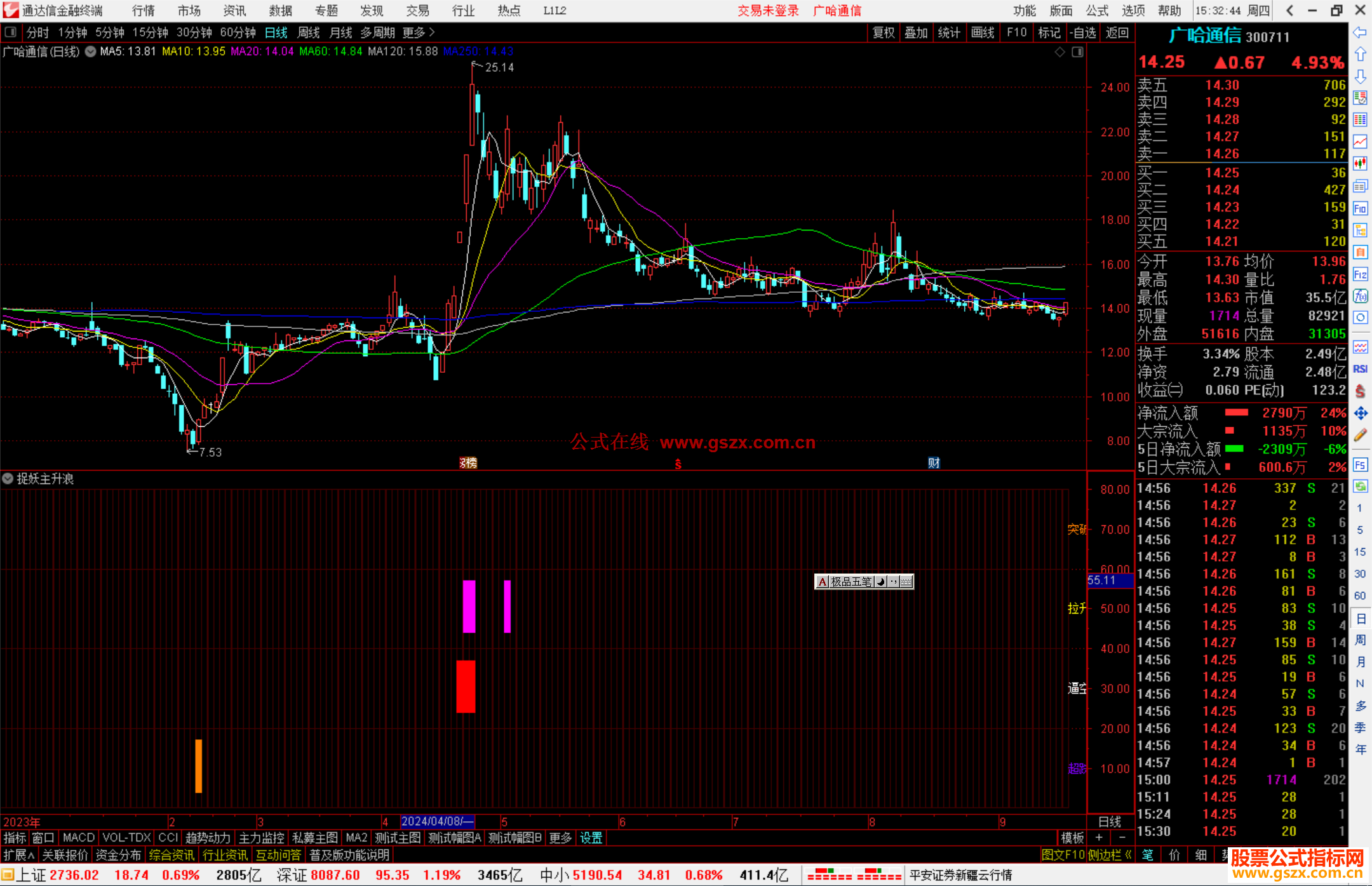Click the magenta bar in indicator chart

pos(469,606)
